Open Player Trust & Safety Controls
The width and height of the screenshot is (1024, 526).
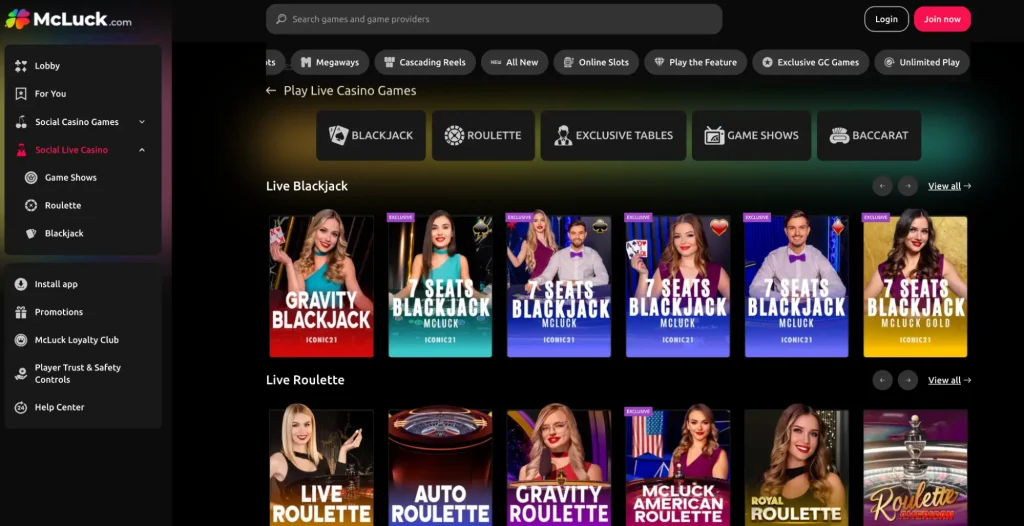pos(77,373)
